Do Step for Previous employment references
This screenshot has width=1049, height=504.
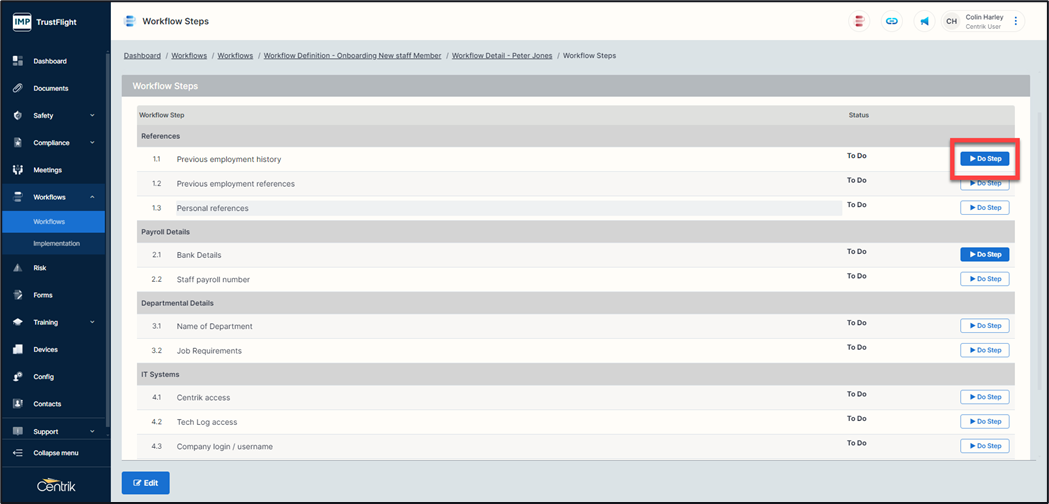(985, 183)
